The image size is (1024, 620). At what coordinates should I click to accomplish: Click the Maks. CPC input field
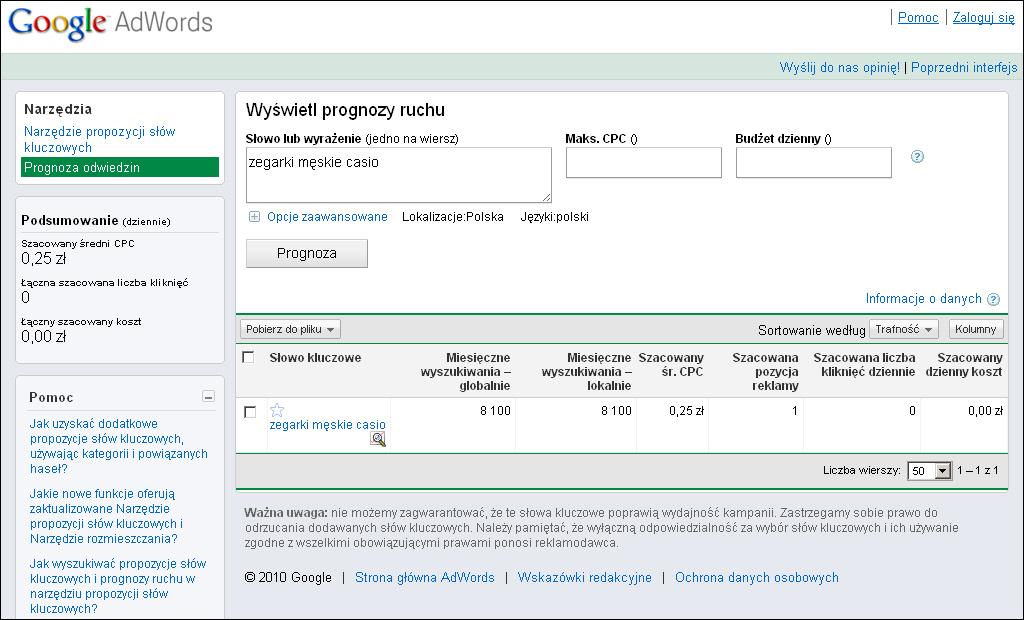click(x=644, y=163)
